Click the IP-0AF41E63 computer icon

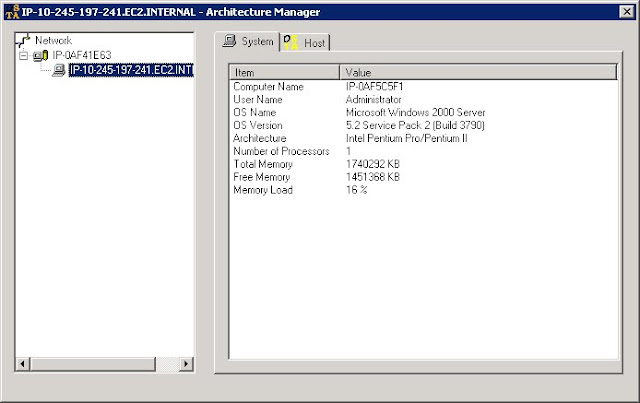click(x=40, y=55)
